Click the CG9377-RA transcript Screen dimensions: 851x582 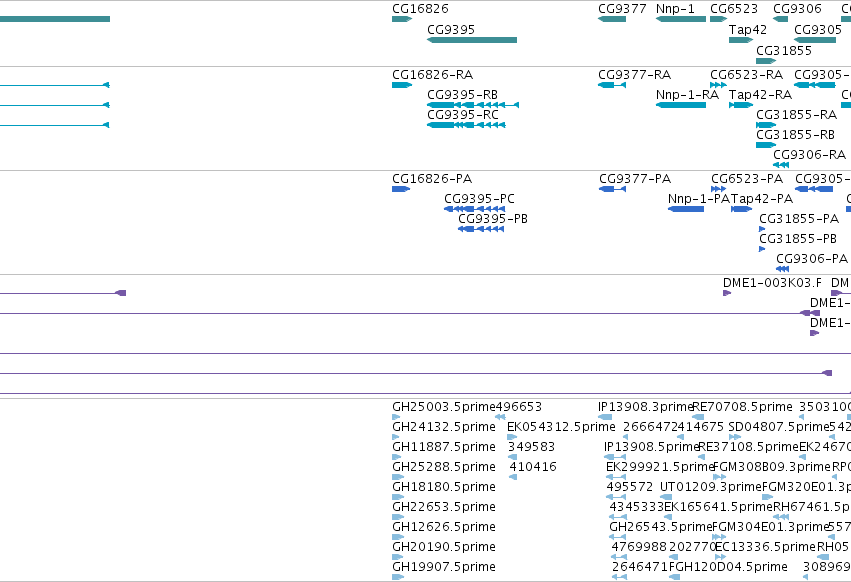pos(612,85)
